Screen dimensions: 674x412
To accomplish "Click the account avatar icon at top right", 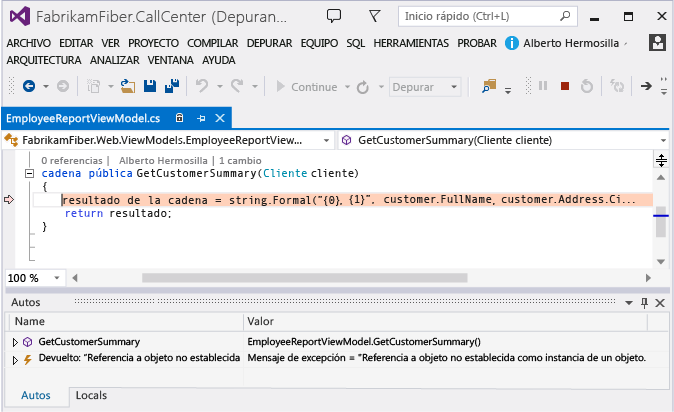I will (657, 43).
